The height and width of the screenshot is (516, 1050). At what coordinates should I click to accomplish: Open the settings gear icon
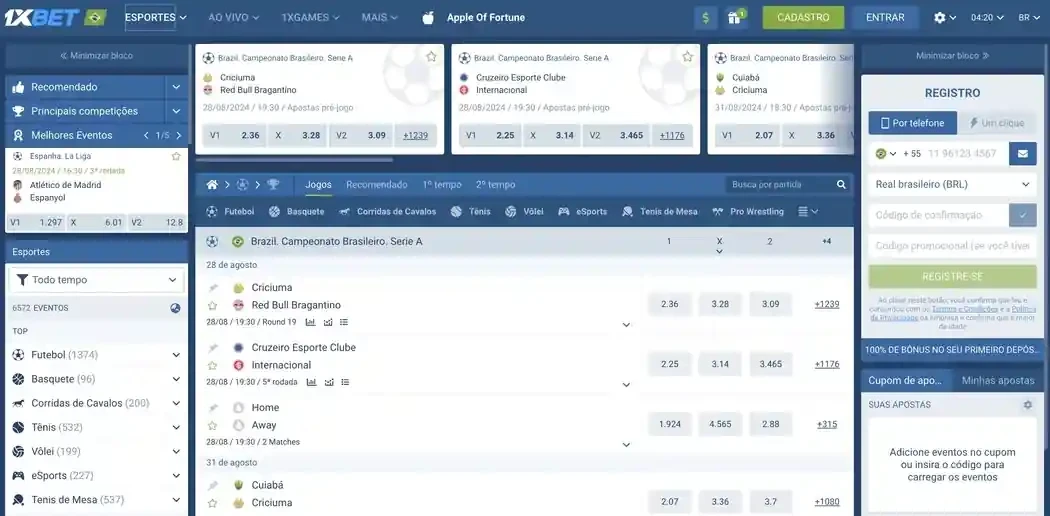coord(940,18)
